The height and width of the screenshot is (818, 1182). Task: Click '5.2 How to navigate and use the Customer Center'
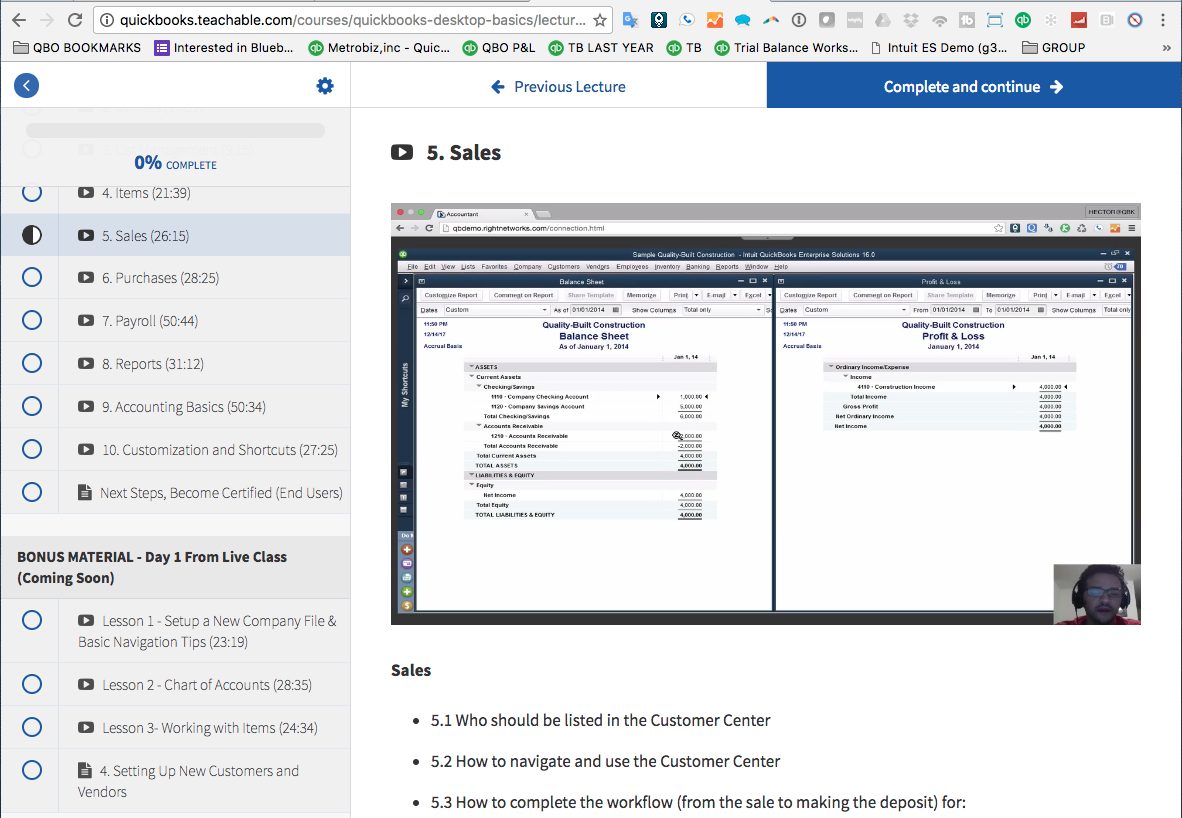coord(605,761)
